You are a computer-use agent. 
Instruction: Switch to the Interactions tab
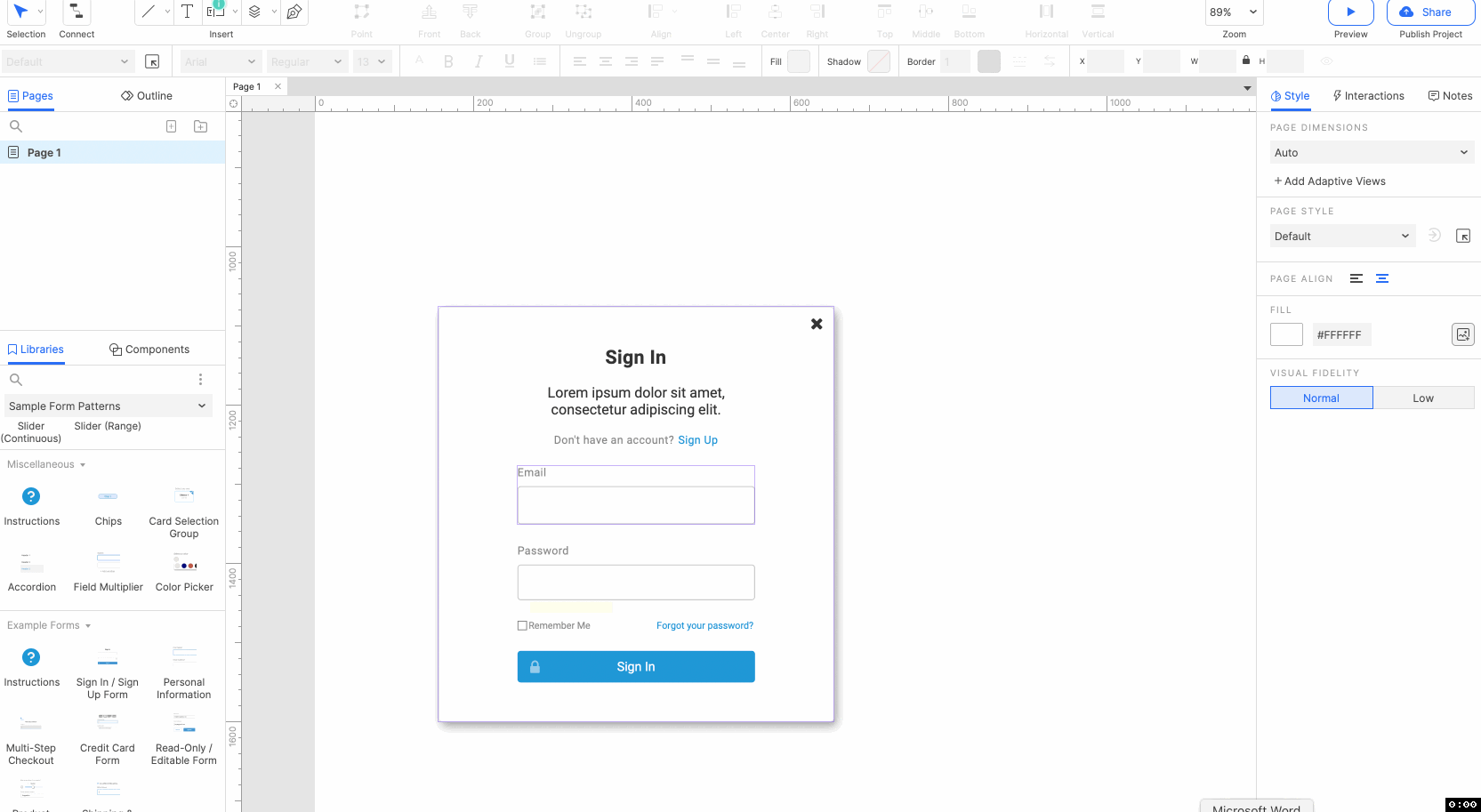(x=1368, y=96)
